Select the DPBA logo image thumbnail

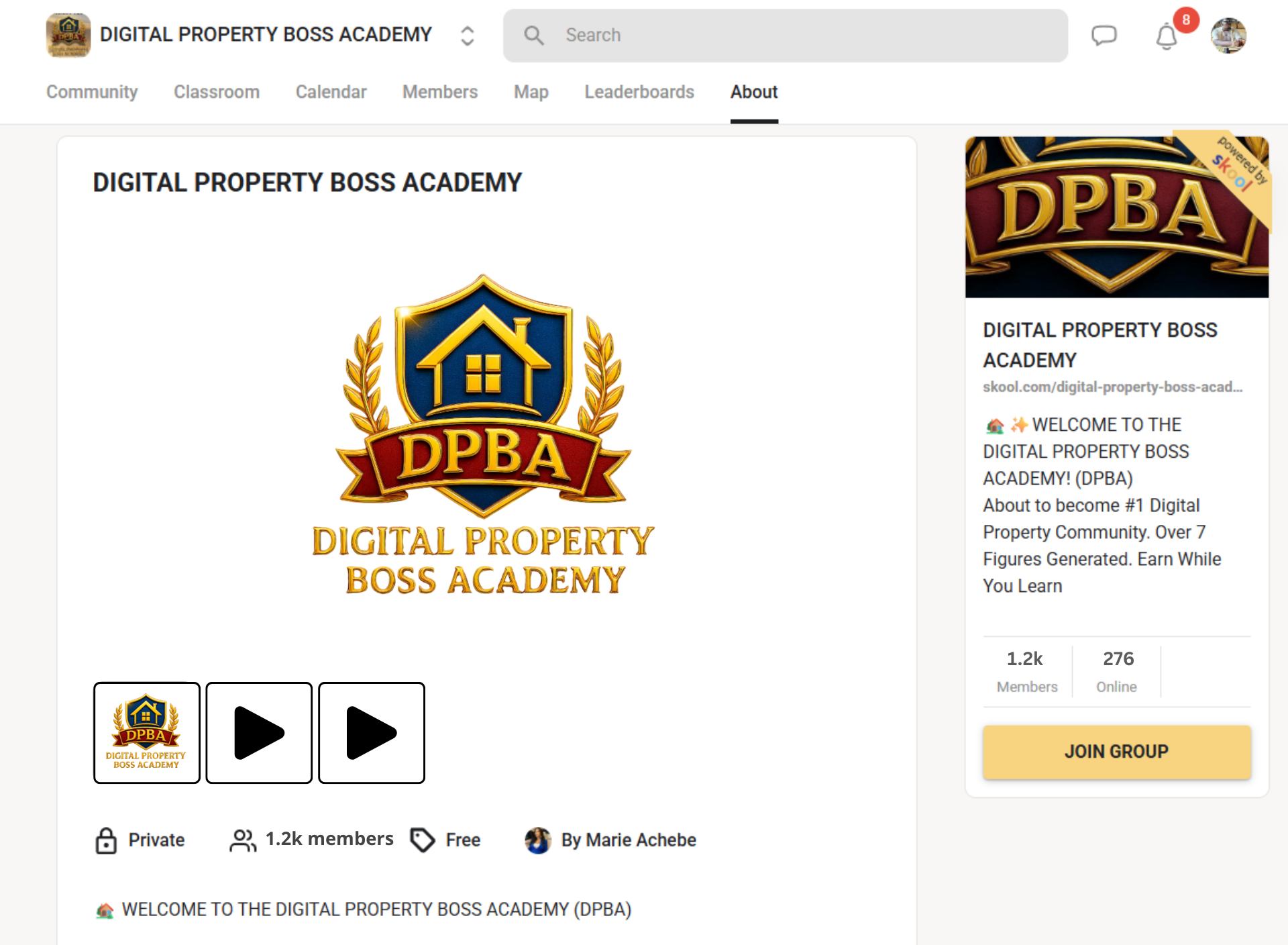click(x=147, y=733)
